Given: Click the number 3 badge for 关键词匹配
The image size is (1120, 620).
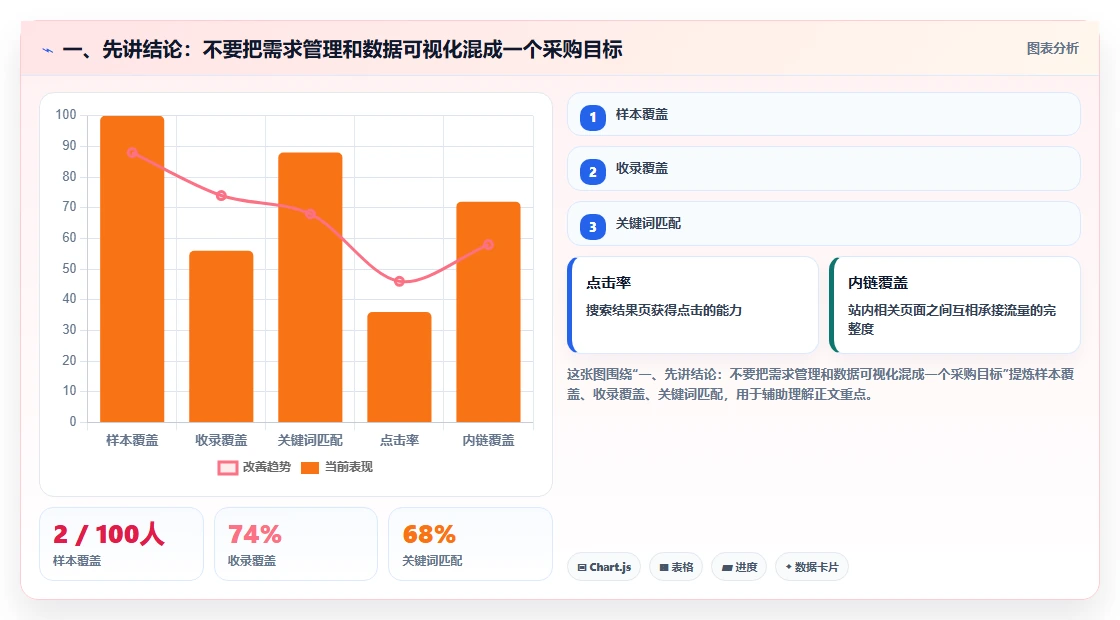Looking at the screenshot, I should (x=592, y=226).
